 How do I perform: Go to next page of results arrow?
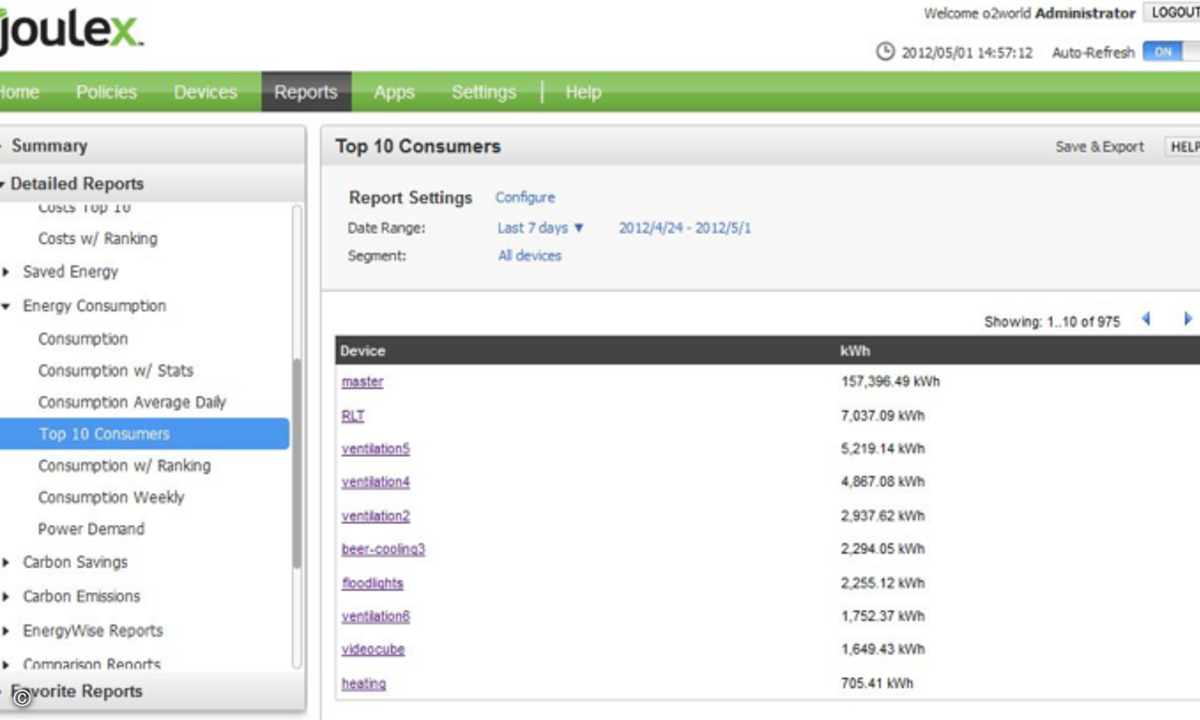tap(1187, 320)
